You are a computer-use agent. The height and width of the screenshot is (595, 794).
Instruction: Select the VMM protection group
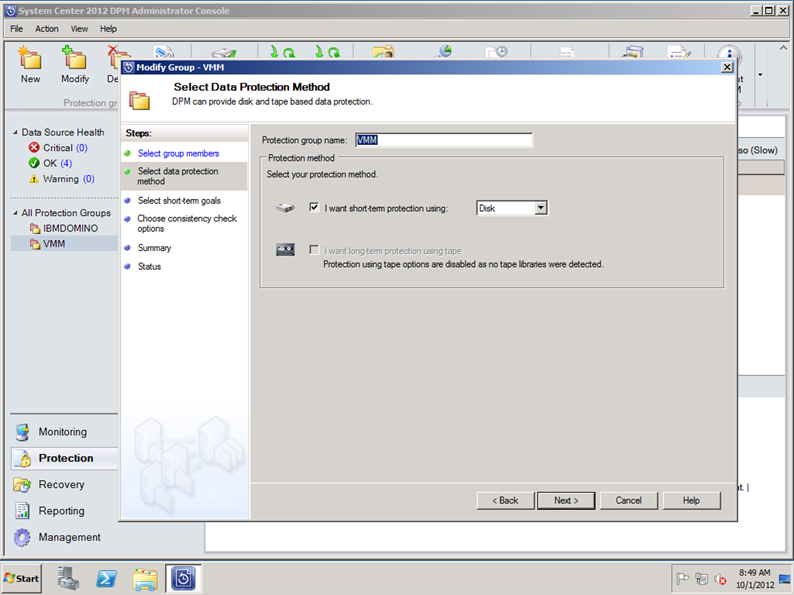point(54,244)
